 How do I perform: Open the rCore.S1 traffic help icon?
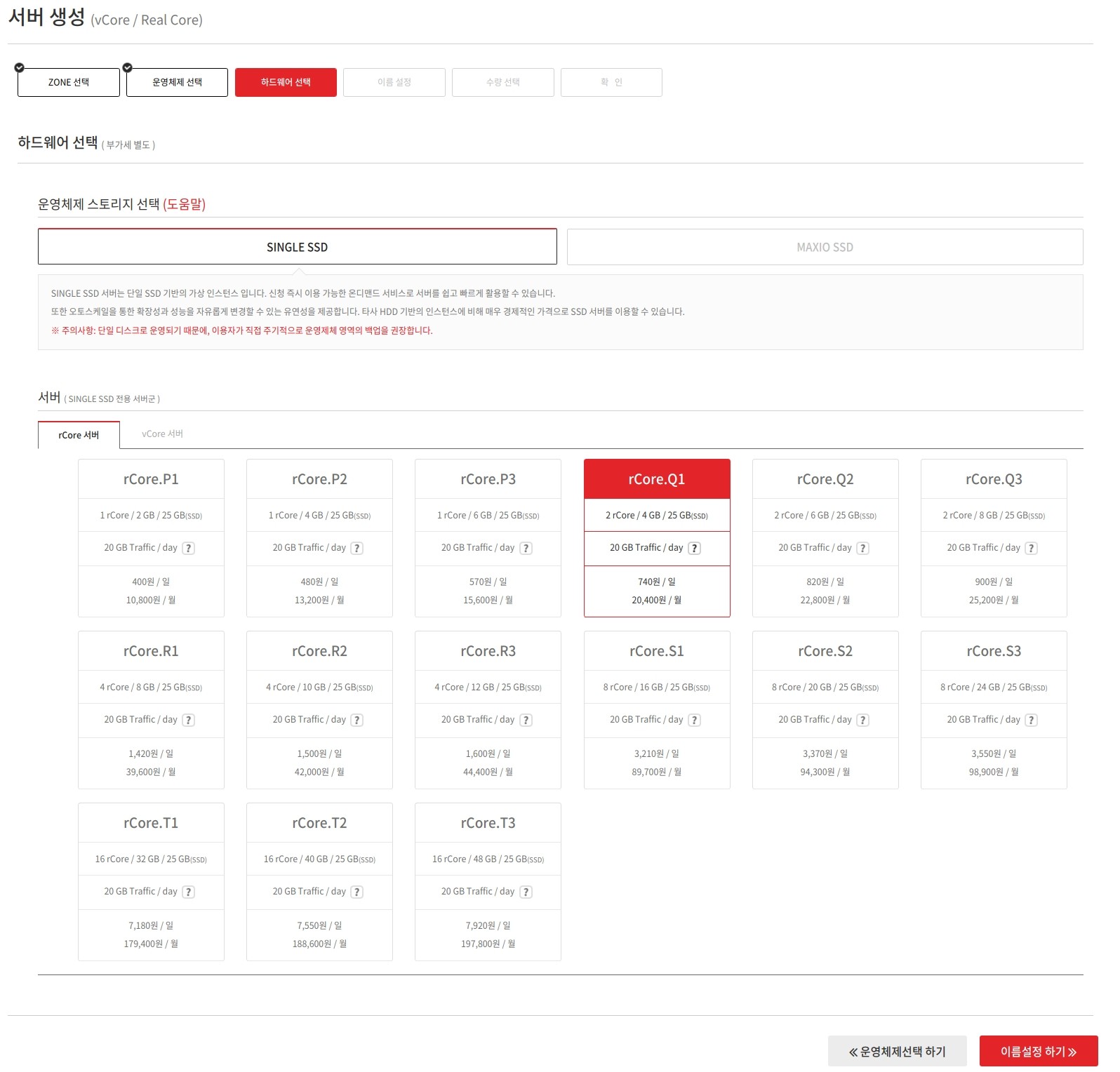(x=694, y=720)
